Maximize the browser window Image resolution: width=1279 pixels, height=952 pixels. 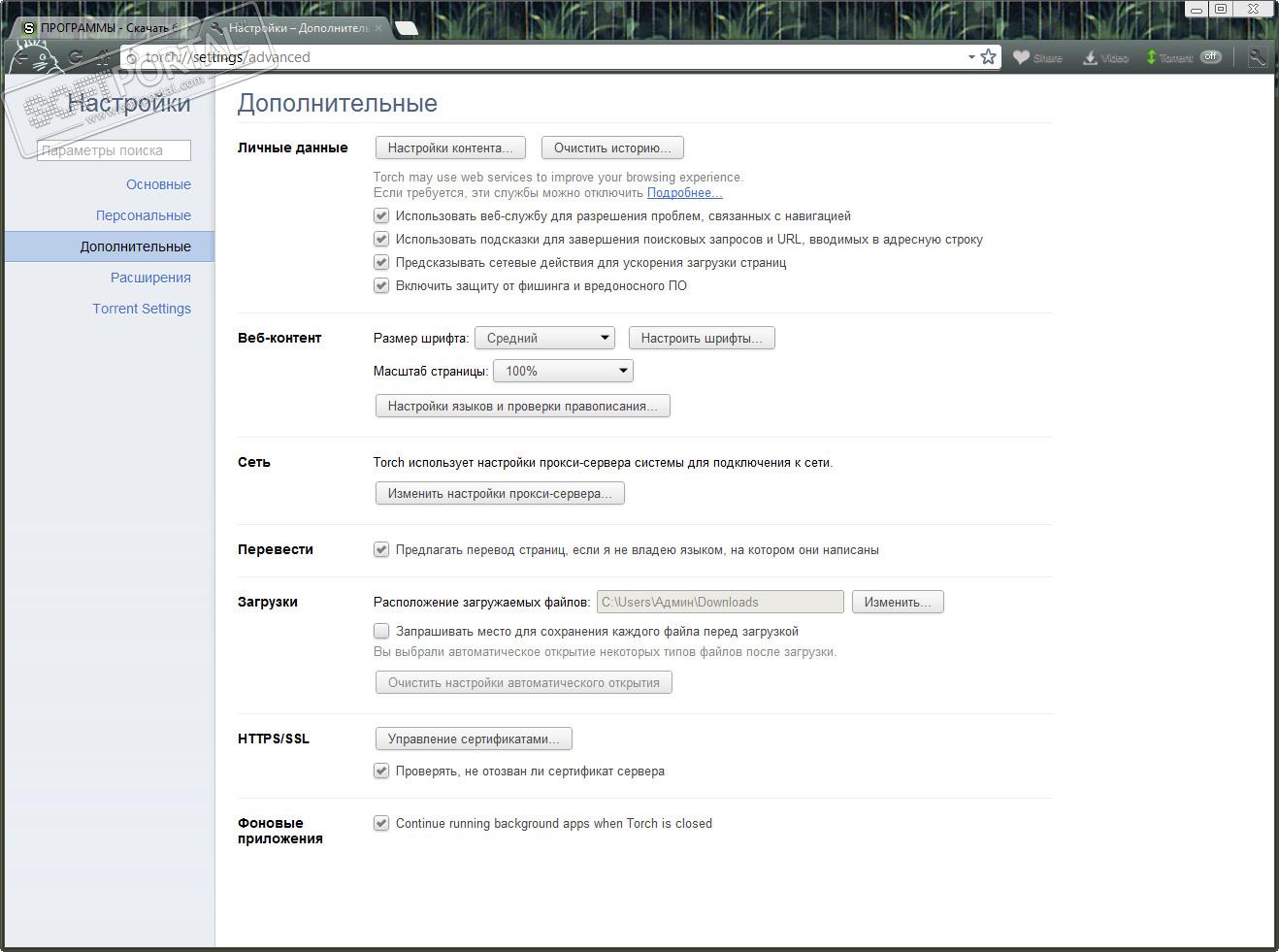point(1221,9)
